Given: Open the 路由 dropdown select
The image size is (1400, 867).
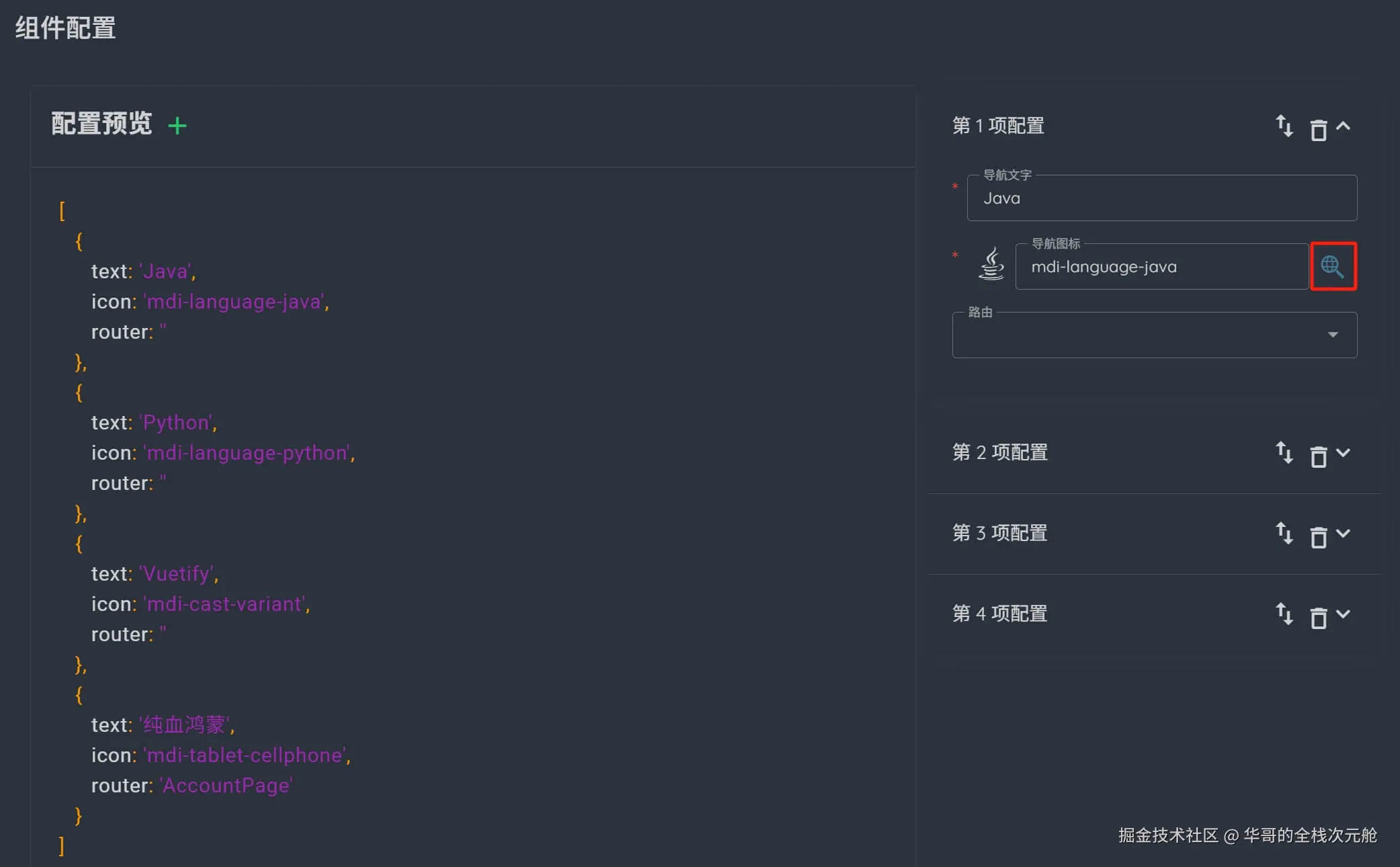Looking at the screenshot, I should tap(1154, 335).
